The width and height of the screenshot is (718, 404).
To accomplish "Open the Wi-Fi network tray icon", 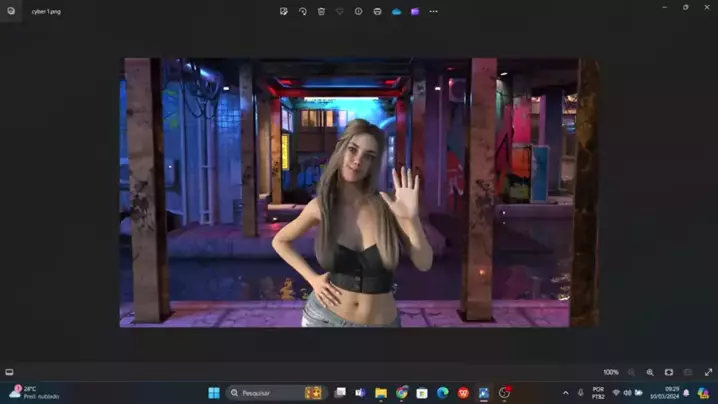I will (616, 393).
